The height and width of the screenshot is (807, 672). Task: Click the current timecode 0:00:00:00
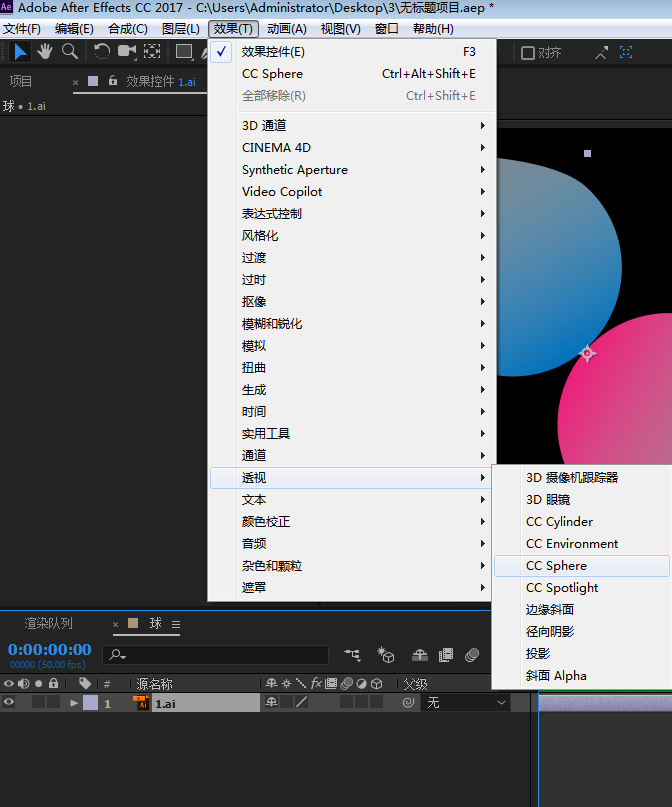click(49, 650)
